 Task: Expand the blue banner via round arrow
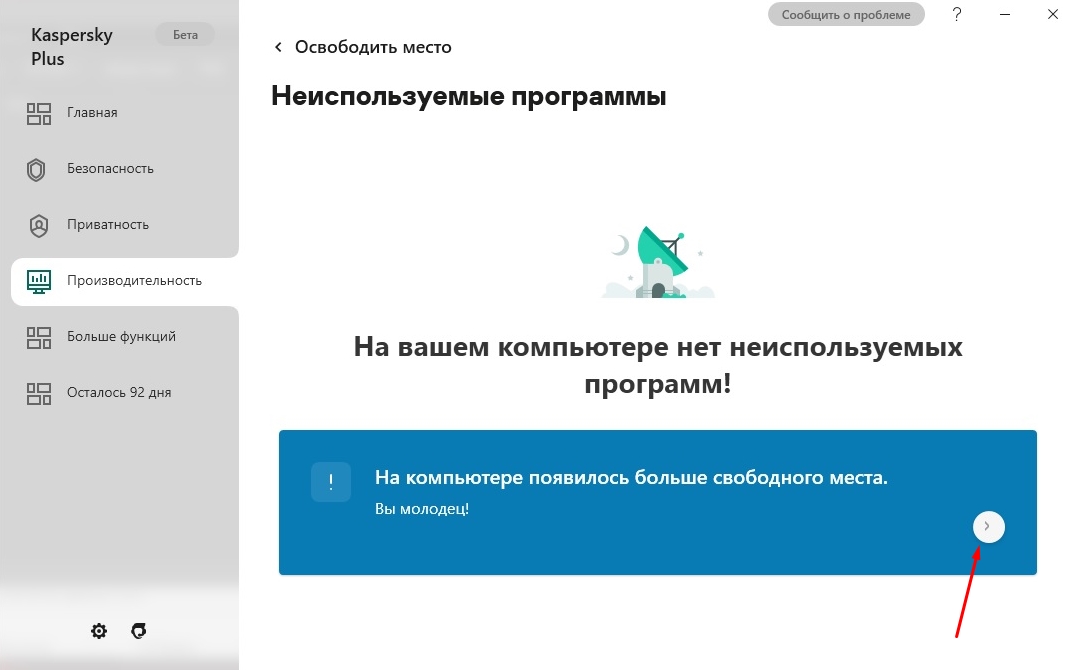pyautogui.click(x=988, y=526)
